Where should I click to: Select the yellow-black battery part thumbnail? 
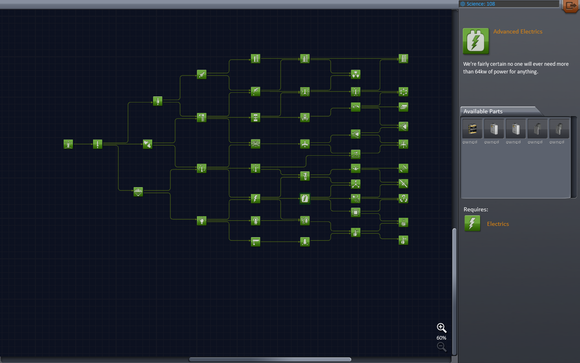point(472,129)
